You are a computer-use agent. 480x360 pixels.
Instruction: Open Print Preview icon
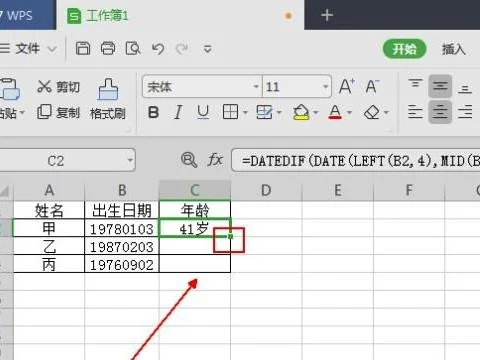(x=133, y=49)
